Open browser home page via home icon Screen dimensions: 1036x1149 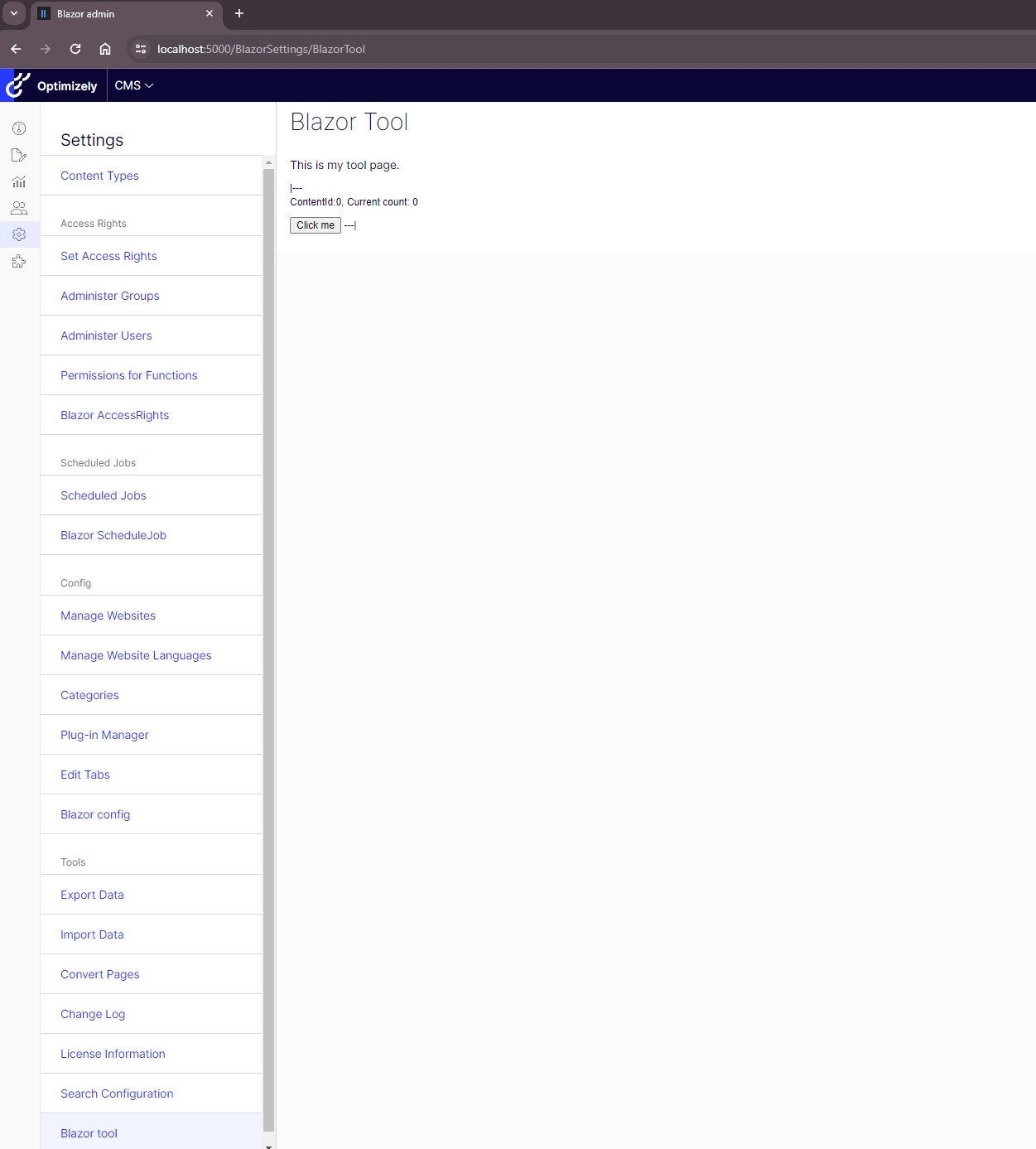coord(104,49)
